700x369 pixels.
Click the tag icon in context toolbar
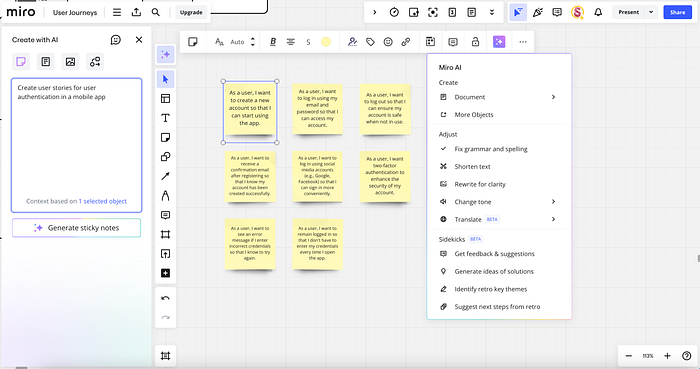(x=370, y=42)
